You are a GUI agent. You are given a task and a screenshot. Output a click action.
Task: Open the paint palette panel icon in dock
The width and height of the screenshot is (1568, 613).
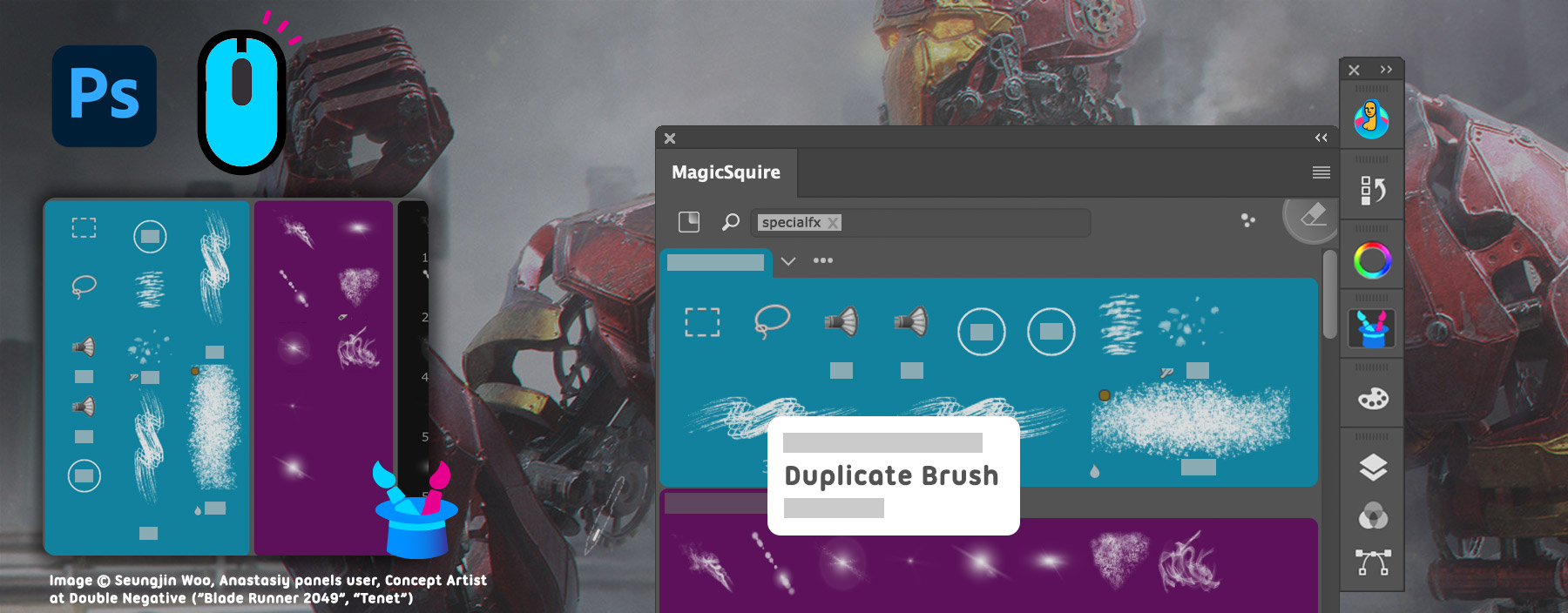[x=1373, y=399]
